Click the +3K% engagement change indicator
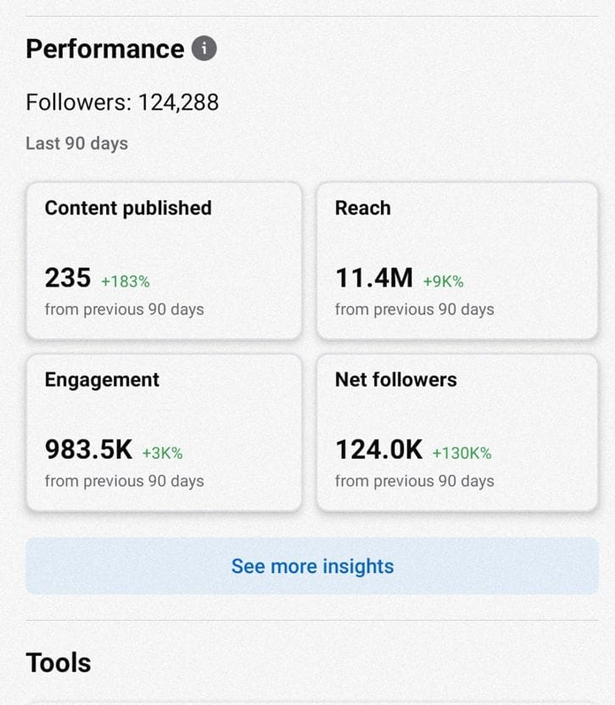The height and width of the screenshot is (705, 615). click(162, 453)
